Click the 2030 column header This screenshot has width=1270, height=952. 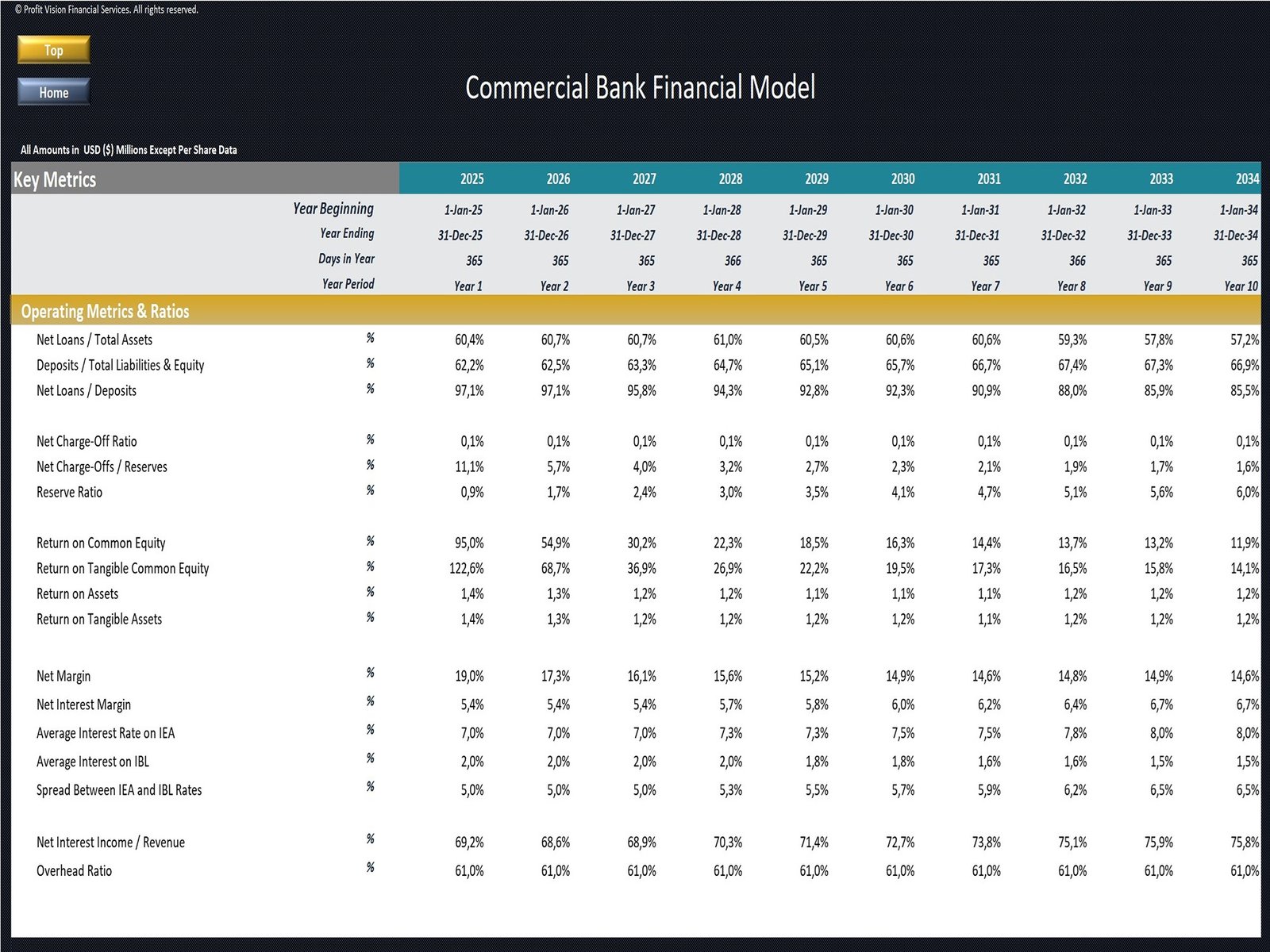(x=902, y=179)
